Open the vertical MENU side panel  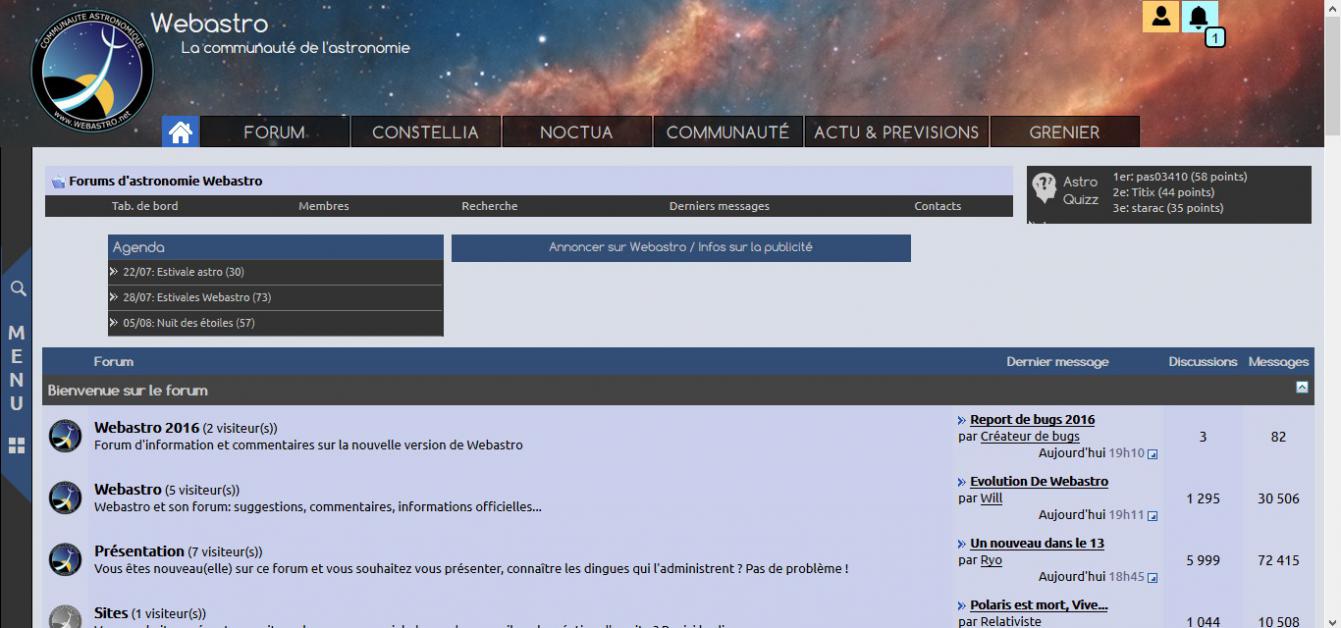(x=16, y=368)
